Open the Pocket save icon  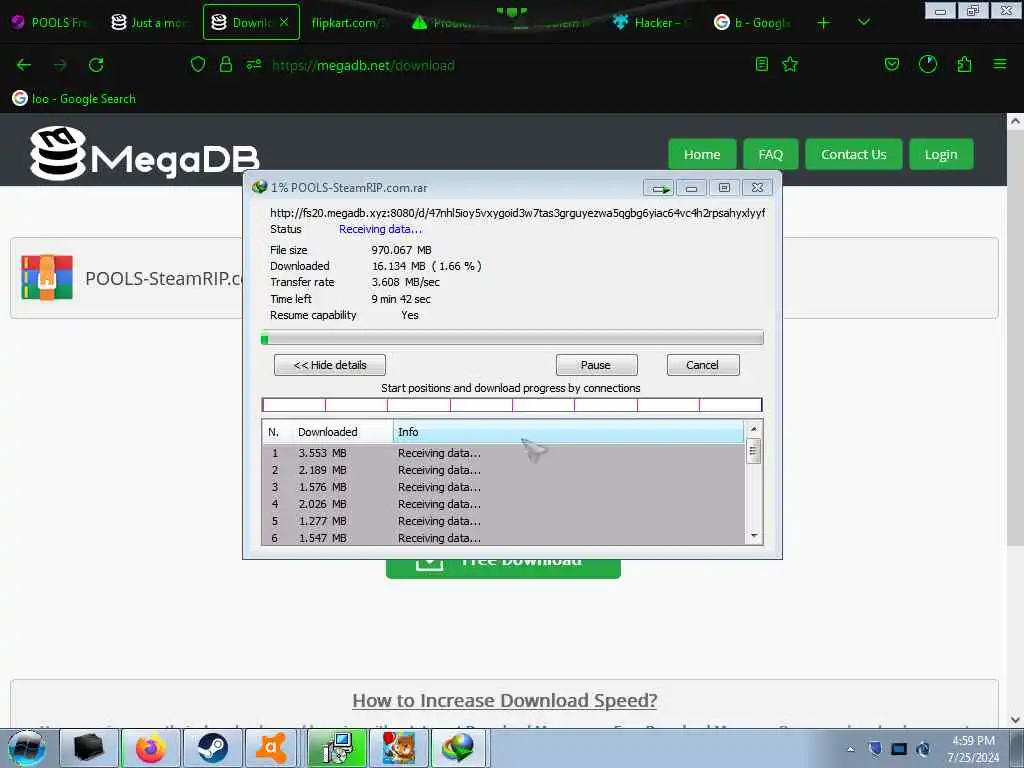click(x=891, y=64)
